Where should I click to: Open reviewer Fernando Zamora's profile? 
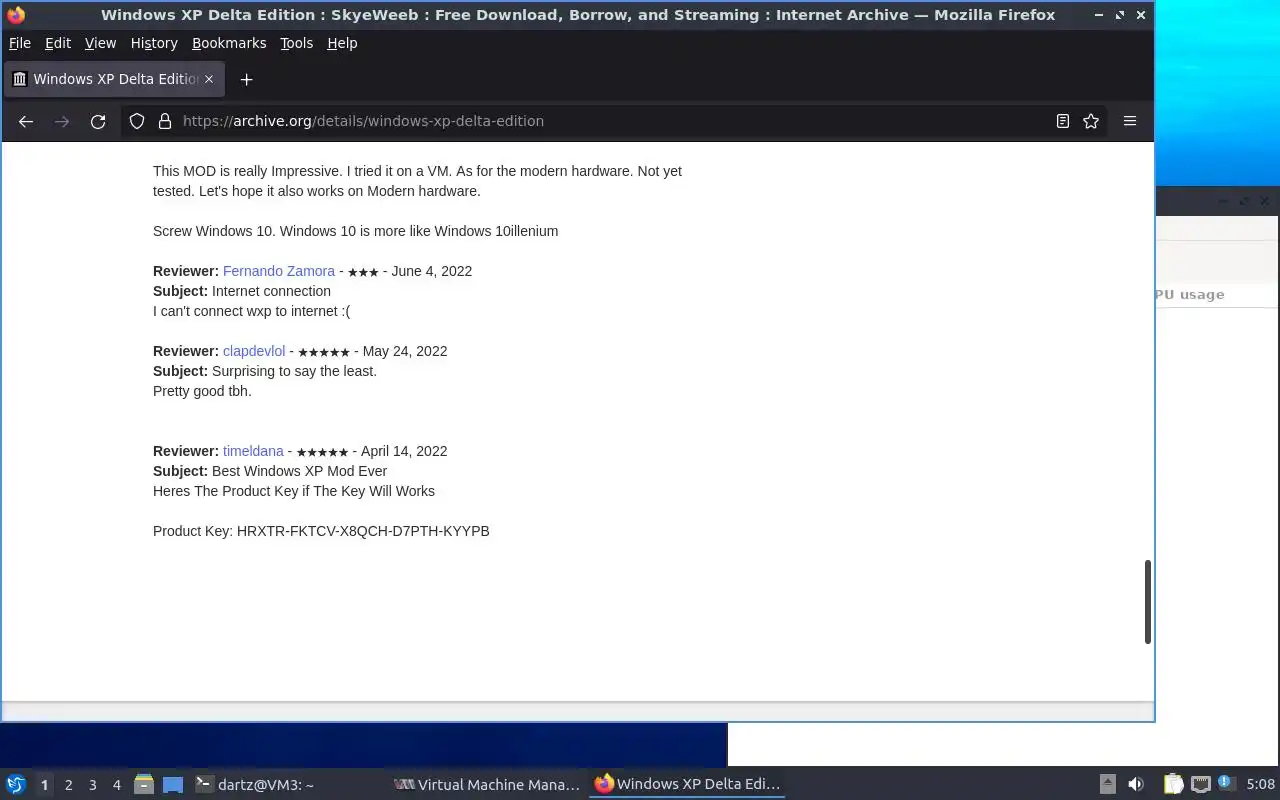(x=279, y=271)
